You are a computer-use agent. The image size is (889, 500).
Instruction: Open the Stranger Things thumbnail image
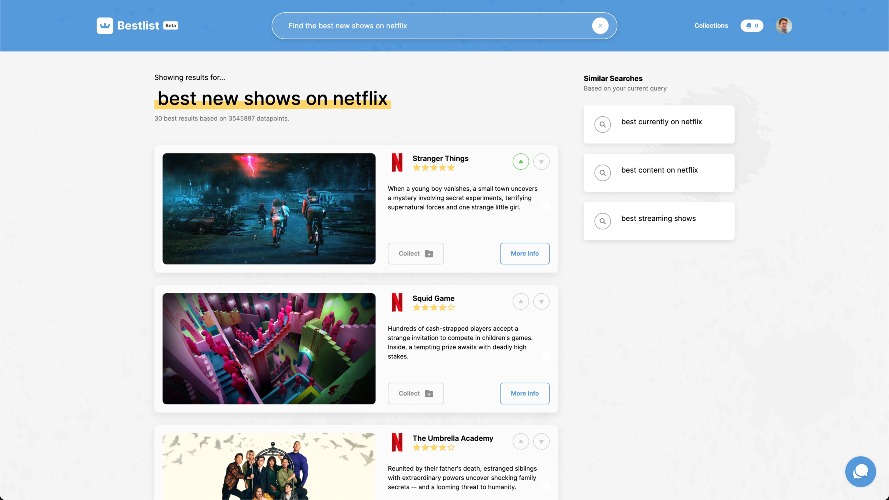point(269,209)
